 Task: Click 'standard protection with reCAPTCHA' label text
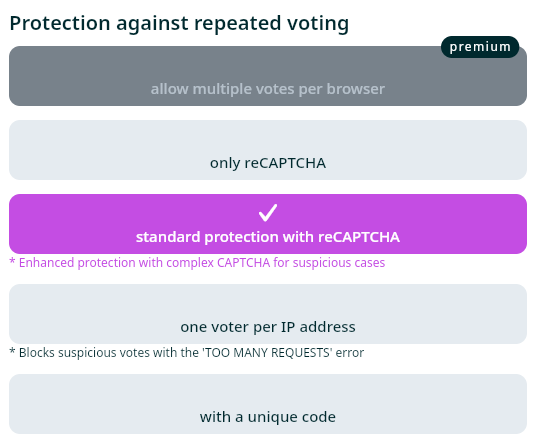tap(268, 237)
